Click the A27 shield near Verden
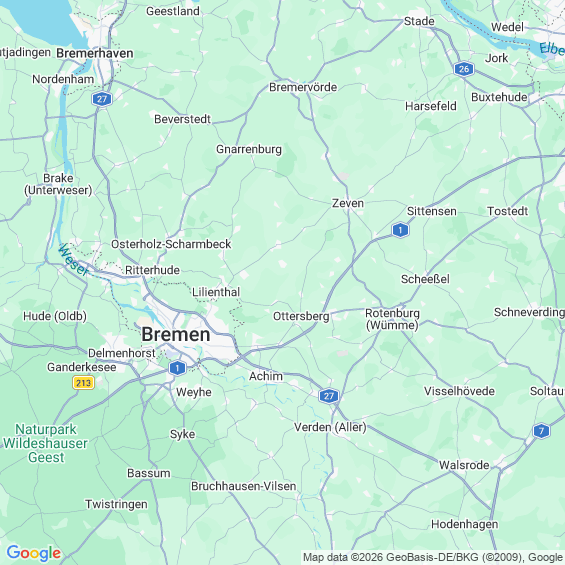Viewport: 565px width, 565px height. coord(329,396)
